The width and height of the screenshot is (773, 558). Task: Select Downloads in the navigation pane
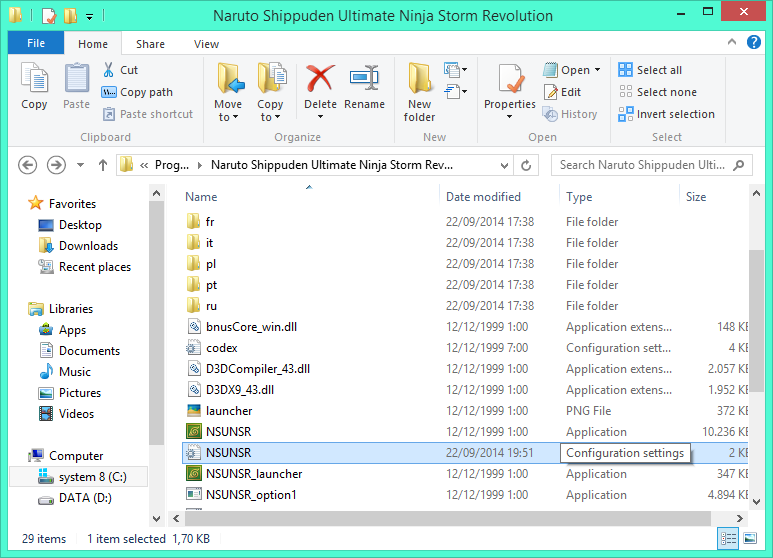pos(78,245)
